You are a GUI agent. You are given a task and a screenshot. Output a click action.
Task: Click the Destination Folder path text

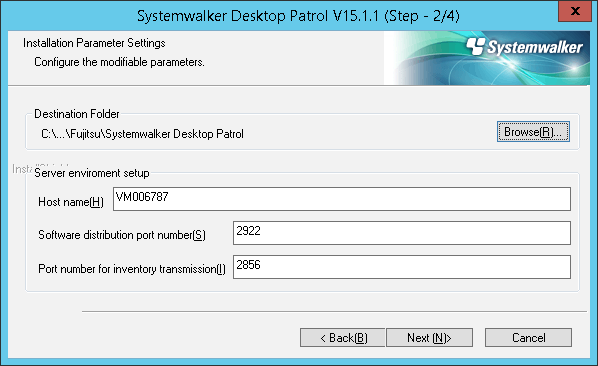142,134
